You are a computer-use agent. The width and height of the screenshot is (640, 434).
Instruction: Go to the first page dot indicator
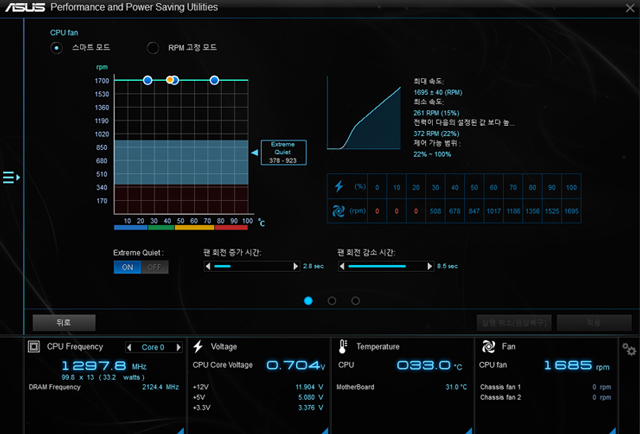click(308, 301)
